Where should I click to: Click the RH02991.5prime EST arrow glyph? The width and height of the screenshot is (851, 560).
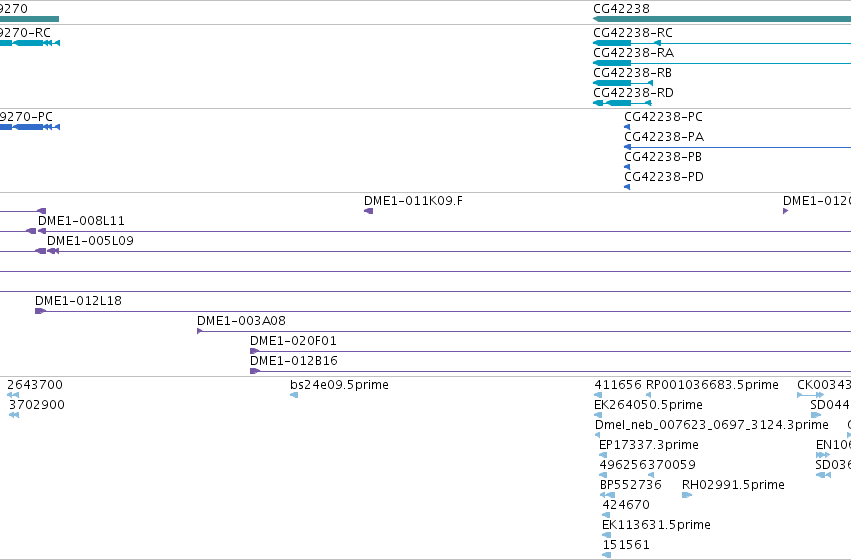click(x=687, y=495)
